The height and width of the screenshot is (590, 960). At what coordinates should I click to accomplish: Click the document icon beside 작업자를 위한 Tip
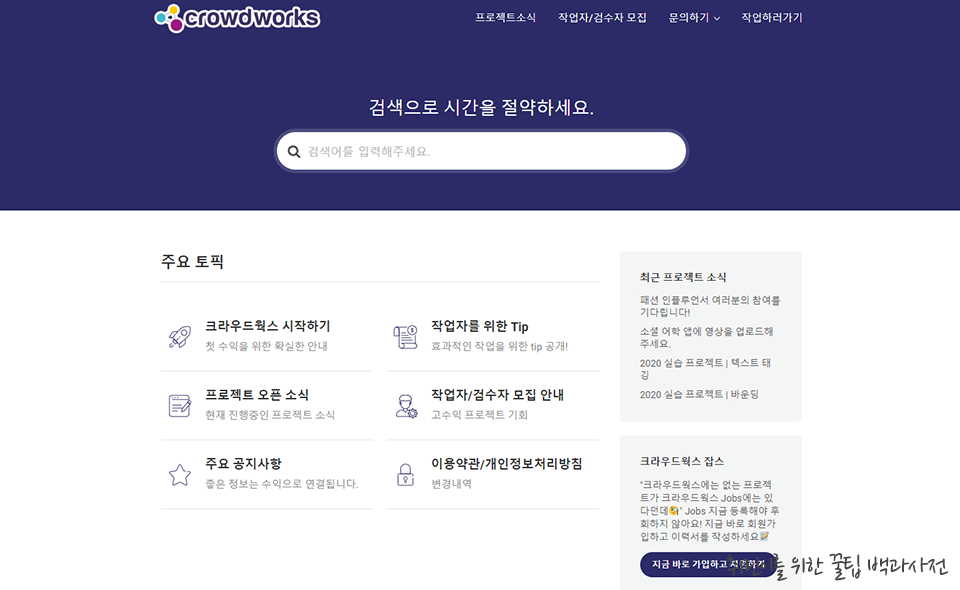pyautogui.click(x=404, y=337)
